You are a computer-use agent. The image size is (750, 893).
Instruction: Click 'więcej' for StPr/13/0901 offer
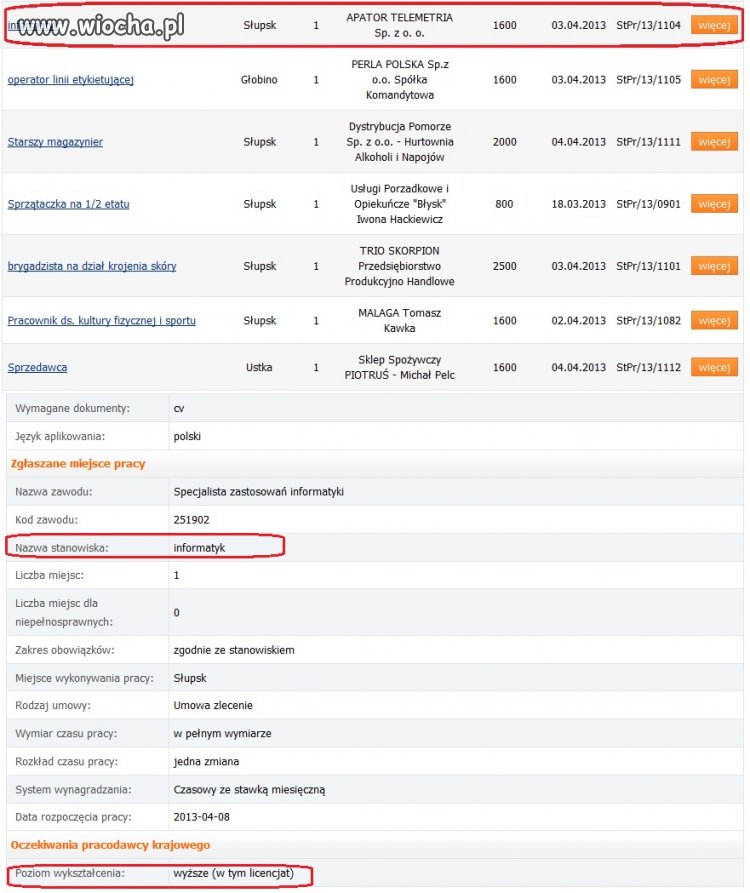click(x=714, y=204)
